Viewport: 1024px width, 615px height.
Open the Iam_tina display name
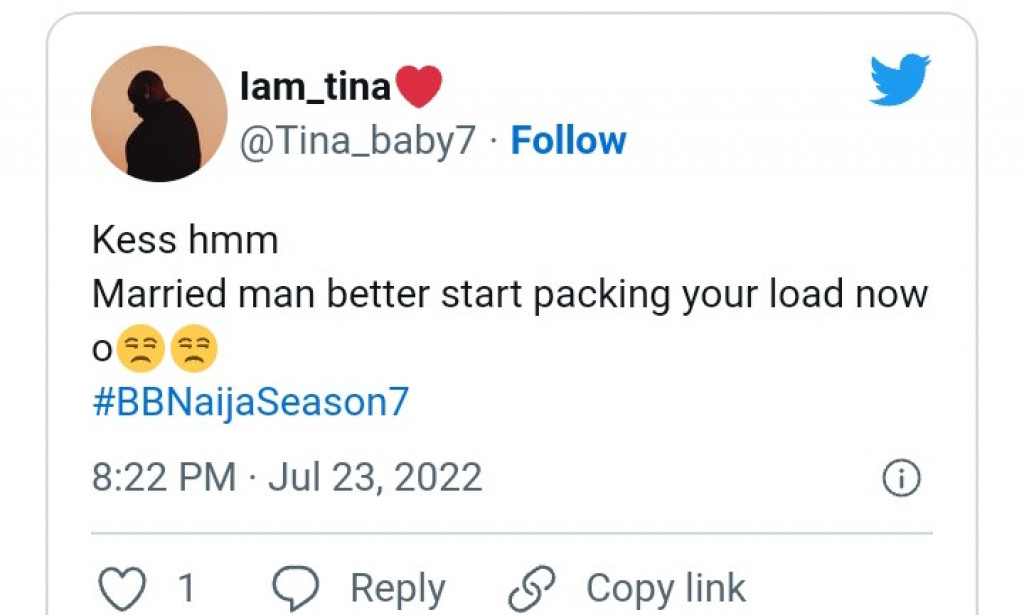coord(315,87)
